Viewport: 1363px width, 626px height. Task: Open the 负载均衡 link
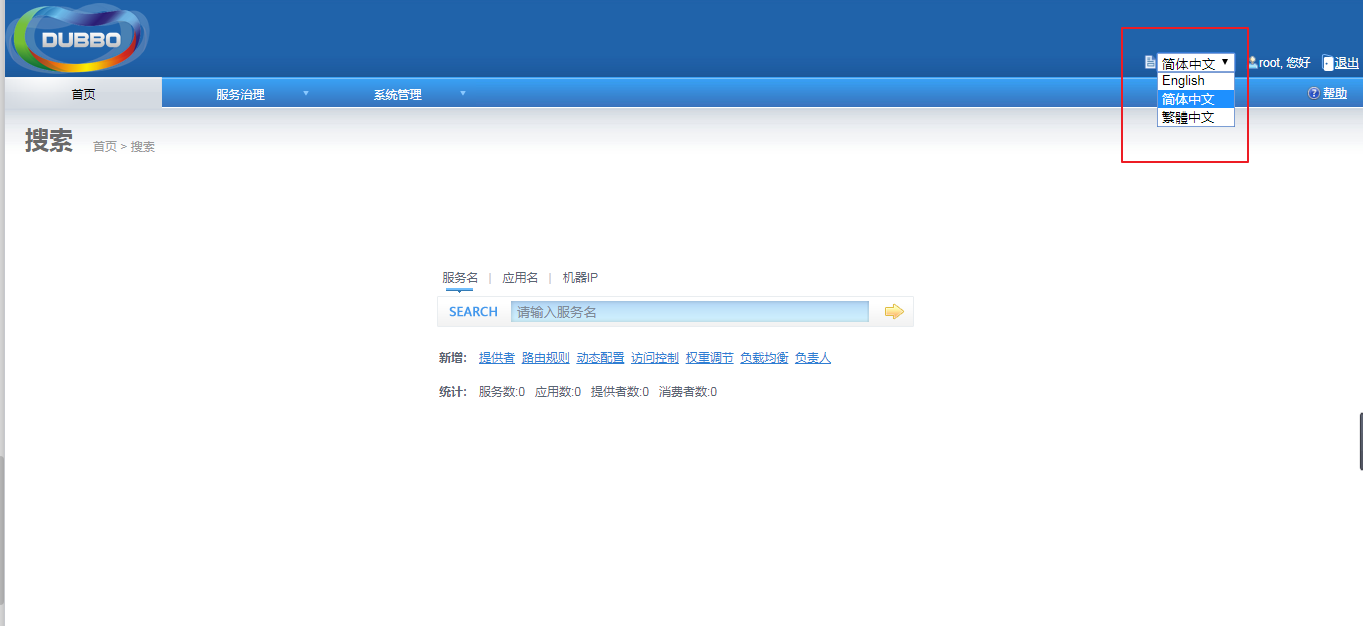[764, 356]
